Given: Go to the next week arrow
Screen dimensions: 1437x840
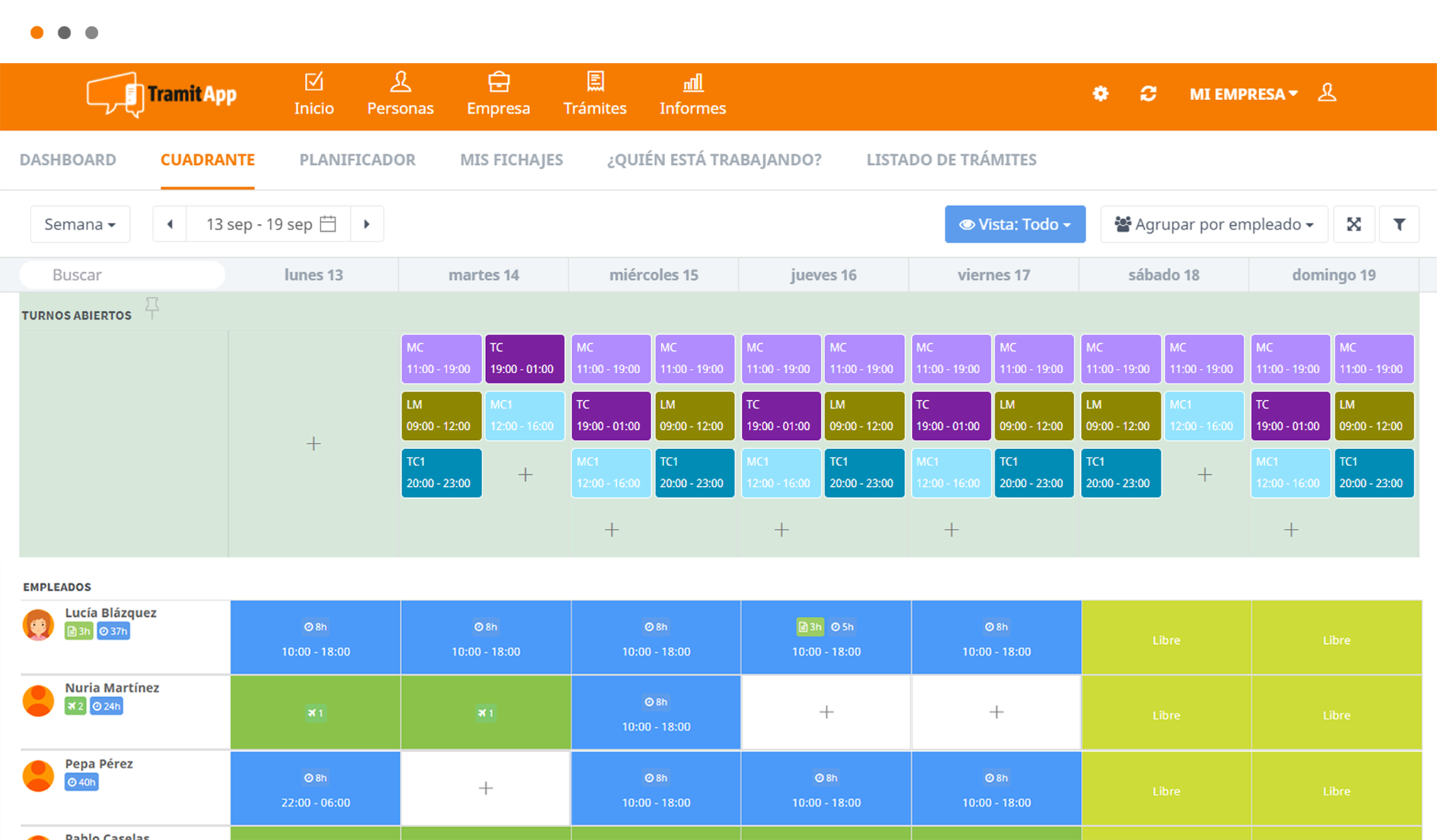Looking at the screenshot, I should [367, 224].
